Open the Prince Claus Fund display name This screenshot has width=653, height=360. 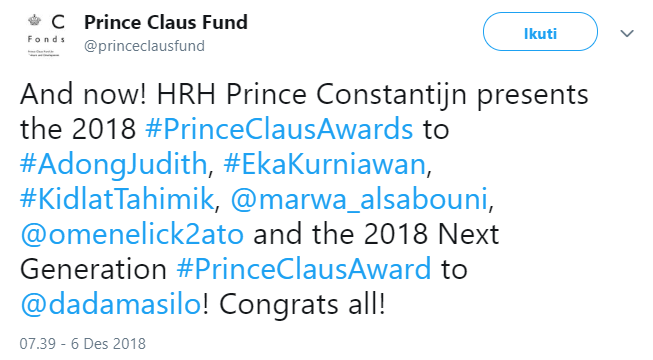point(166,22)
